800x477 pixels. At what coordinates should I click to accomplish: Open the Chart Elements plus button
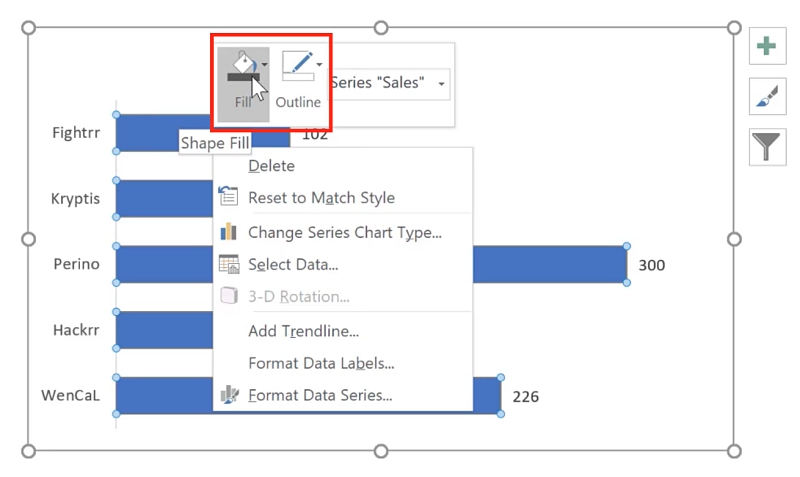[767, 46]
